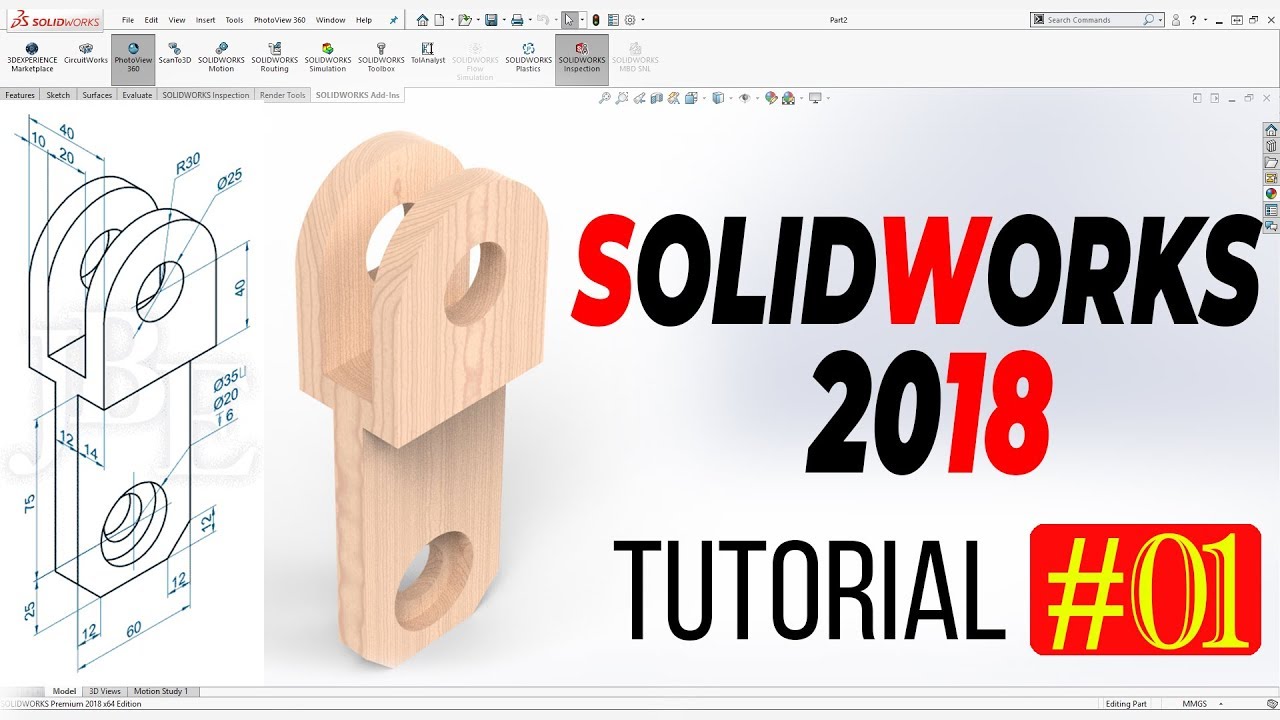1280x720 pixels.
Task: Open the File Properties icon
Action: 613,20
